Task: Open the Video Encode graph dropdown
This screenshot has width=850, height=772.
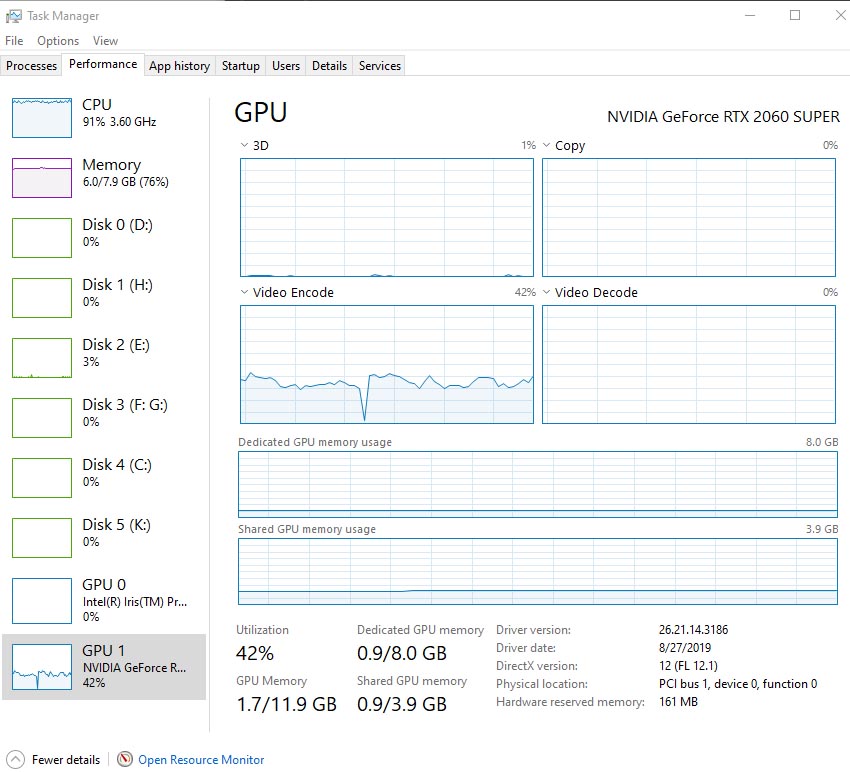Action: tap(245, 292)
